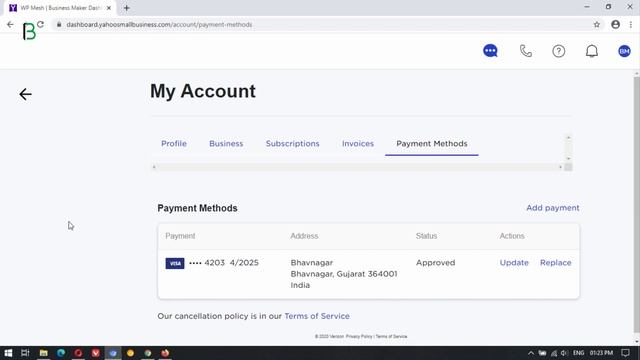
Task: Click the tab strip scroll-down arrow
Action: [x=568, y=158]
